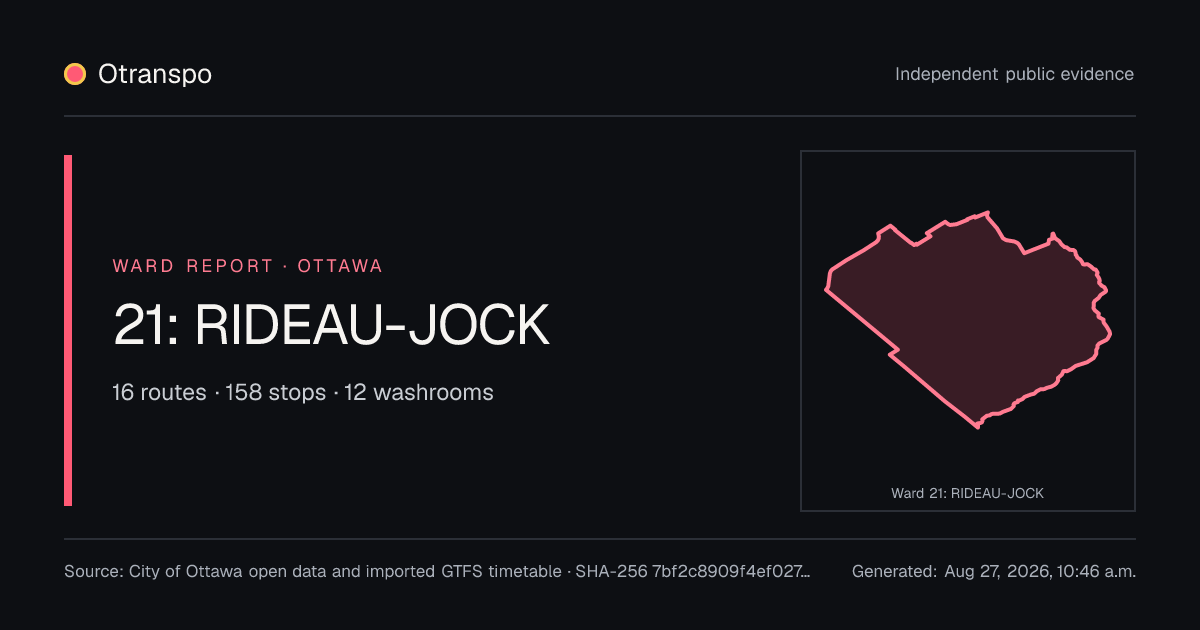Click the Generated Aug 27, 2026 timestamp
Image resolution: width=1200 pixels, height=630 pixels.
(994, 572)
